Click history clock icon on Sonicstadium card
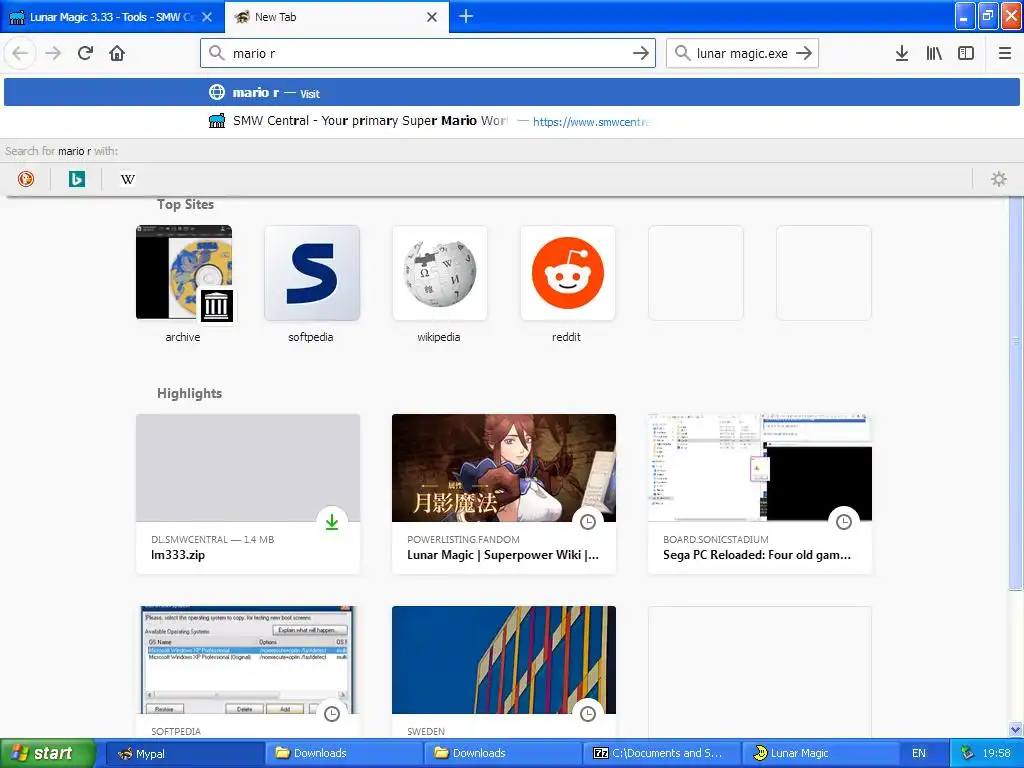The width and height of the screenshot is (1024, 768). pos(844,522)
